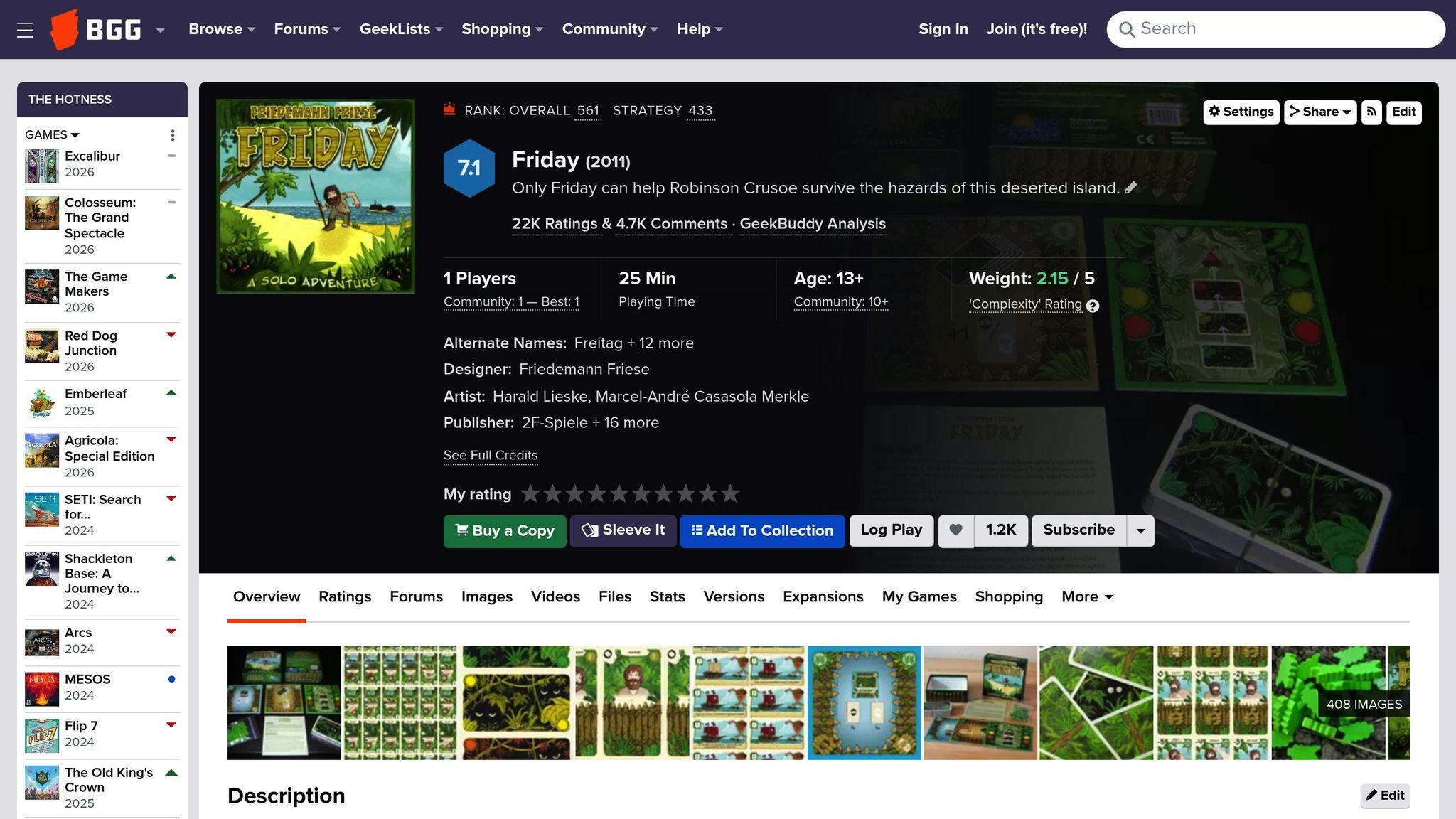Click the RSS feed icon button
The height and width of the screenshot is (819, 1456).
[x=1371, y=112]
